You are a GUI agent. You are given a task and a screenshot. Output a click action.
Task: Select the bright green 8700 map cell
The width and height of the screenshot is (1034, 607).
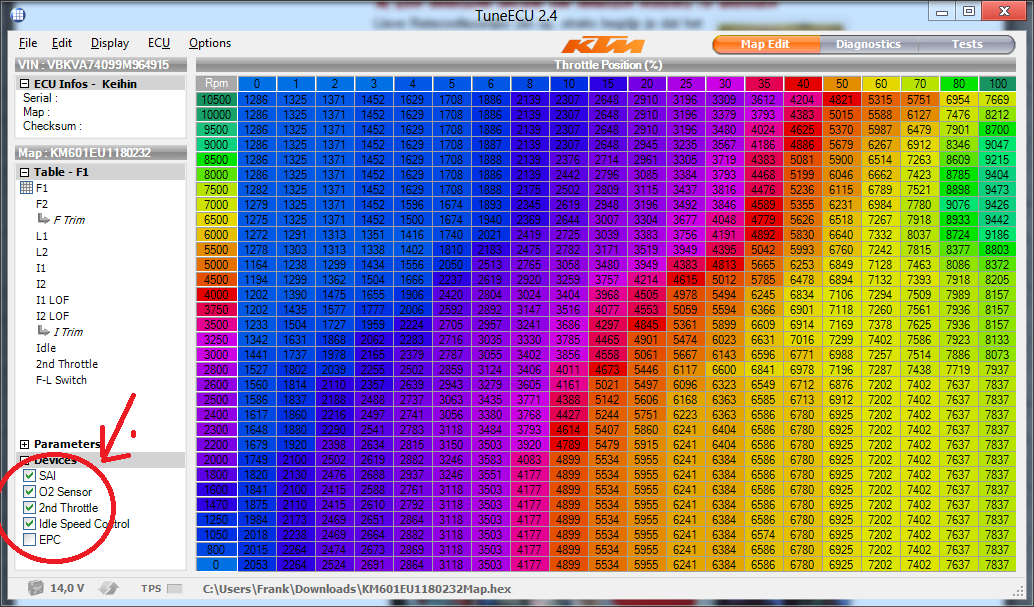tap(996, 130)
